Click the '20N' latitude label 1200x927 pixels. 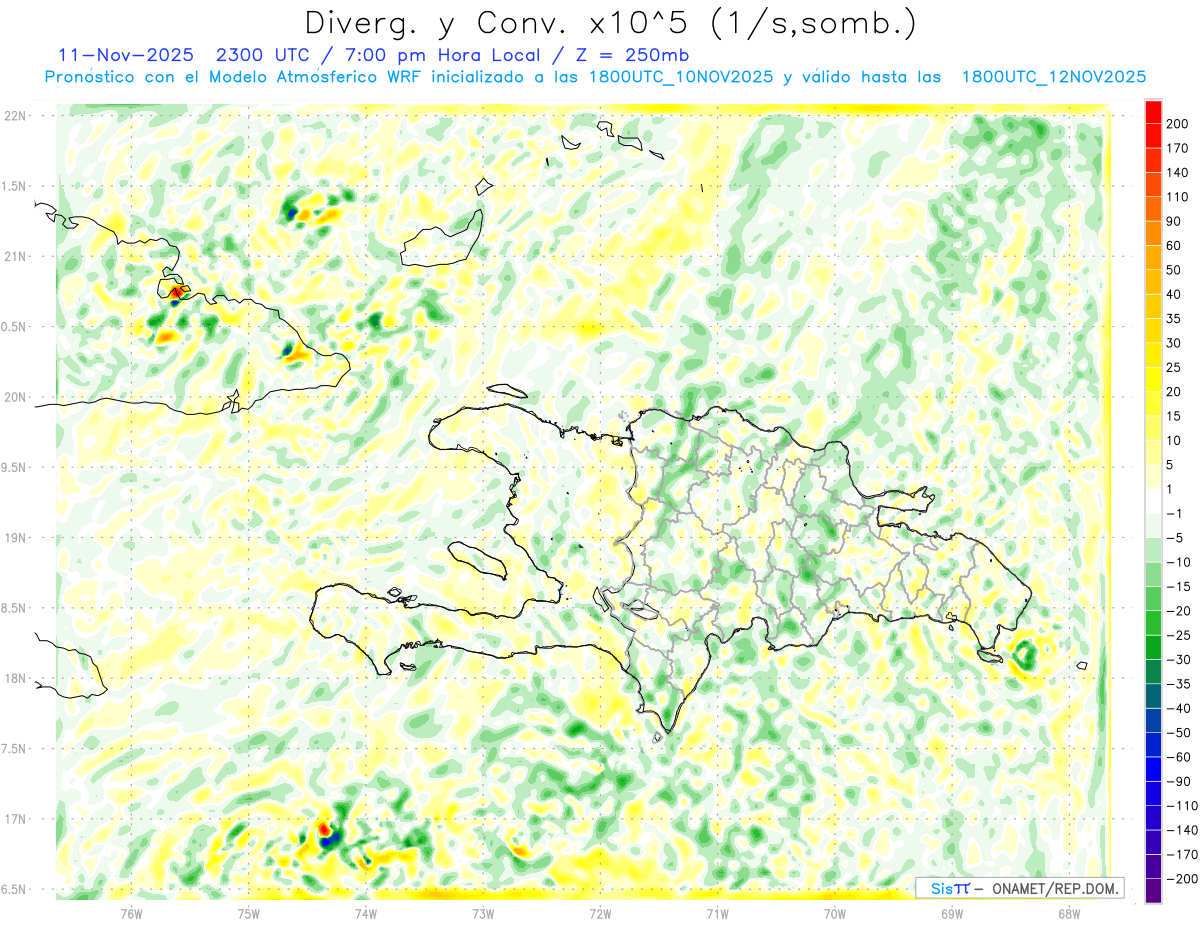tap(14, 397)
